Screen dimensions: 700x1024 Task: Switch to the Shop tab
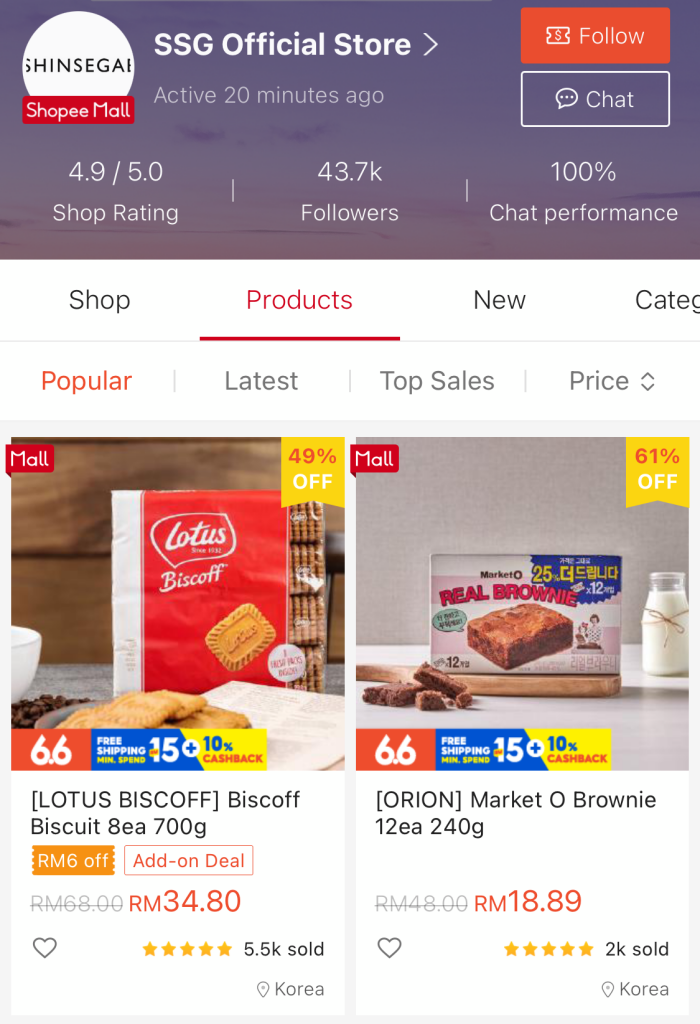point(99,300)
